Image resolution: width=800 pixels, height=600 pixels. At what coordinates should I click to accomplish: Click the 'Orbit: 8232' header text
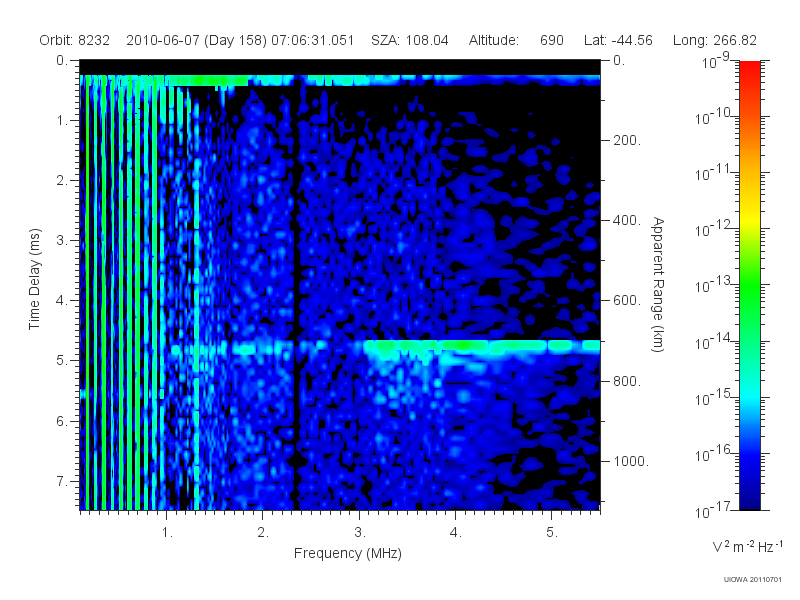74,40
